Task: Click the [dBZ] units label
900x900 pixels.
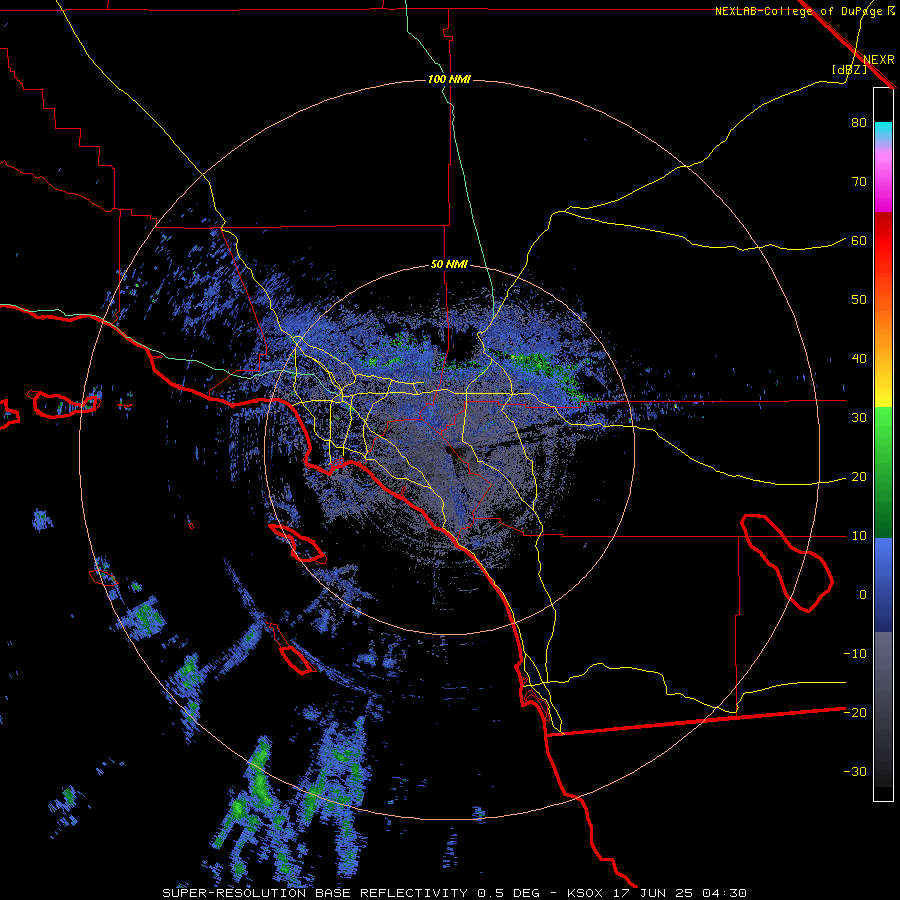Action: [849, 69]
